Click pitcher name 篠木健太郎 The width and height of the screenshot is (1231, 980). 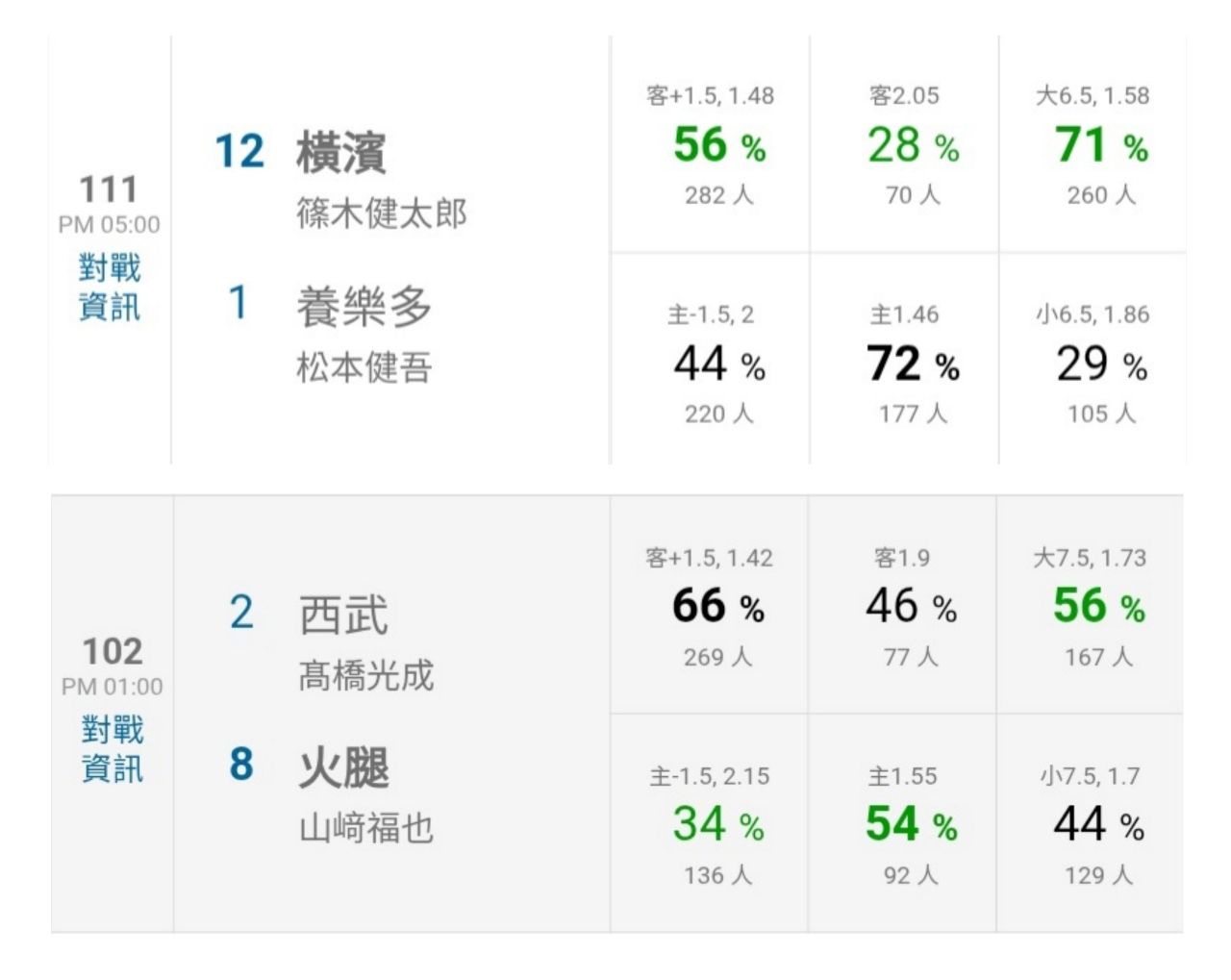(381, 214)
